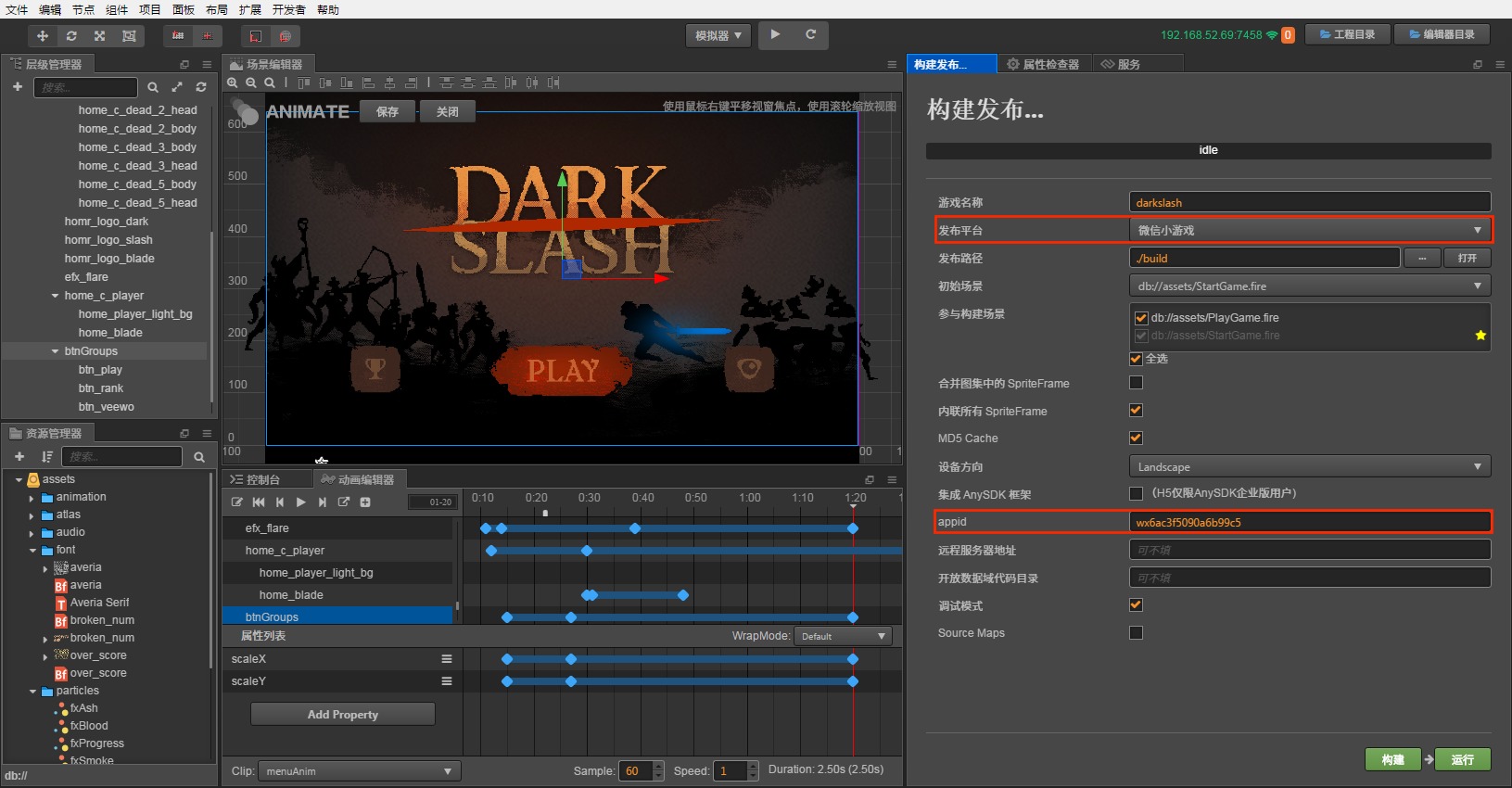The image size is (1512, 788).
Task: Open the 设备方向 Landscape dropdown
Action: (x=1309, y=467)
